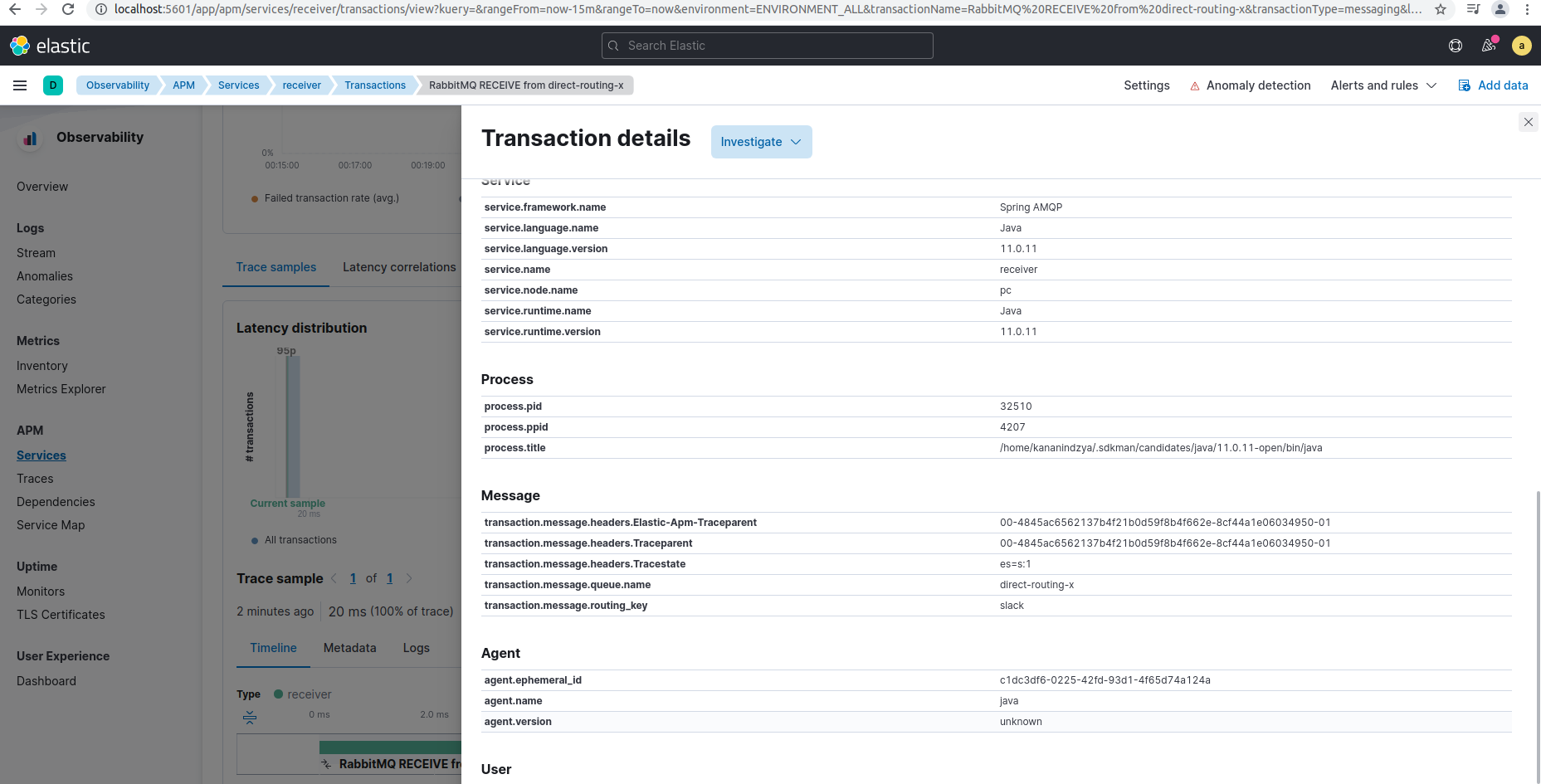
Task: Click the process.title java path value
Action: tap(1161, 448)
